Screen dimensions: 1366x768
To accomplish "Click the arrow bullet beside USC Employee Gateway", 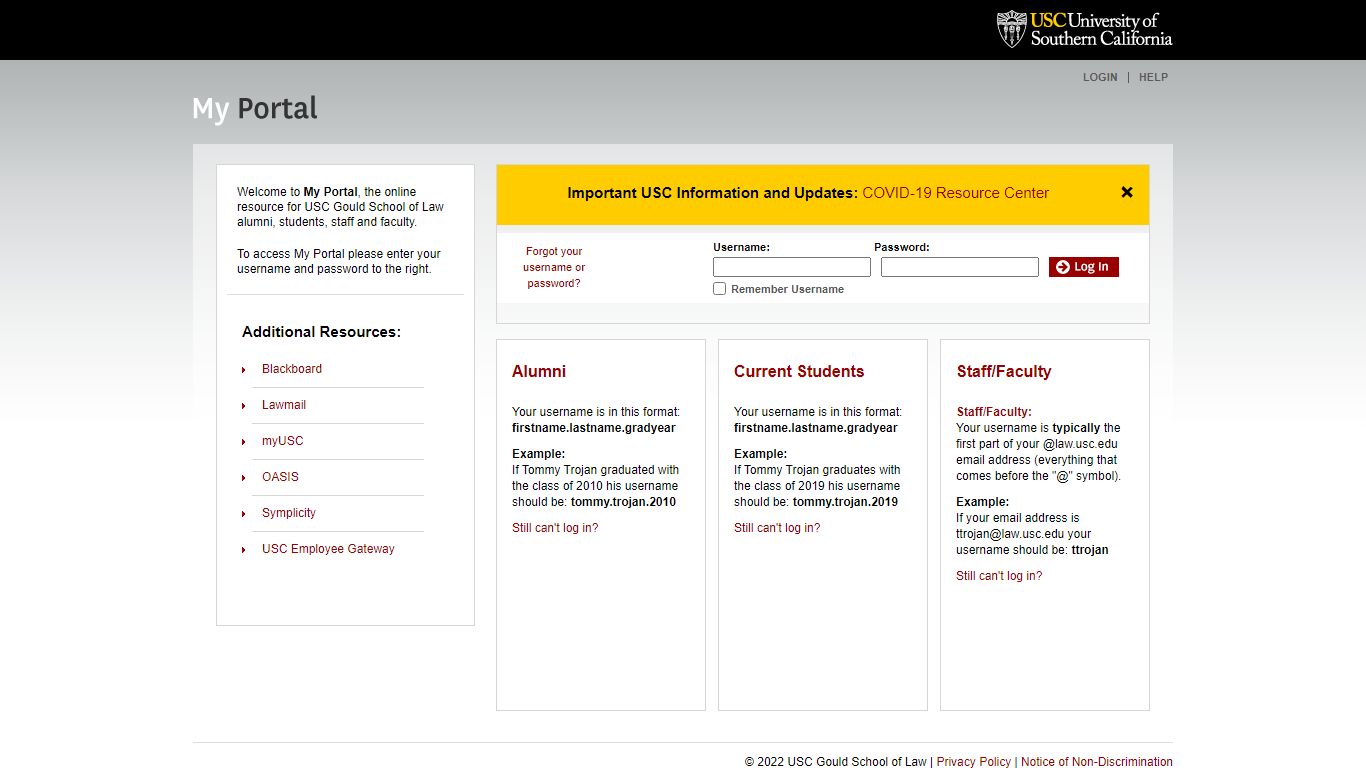I will coord(244,550).
